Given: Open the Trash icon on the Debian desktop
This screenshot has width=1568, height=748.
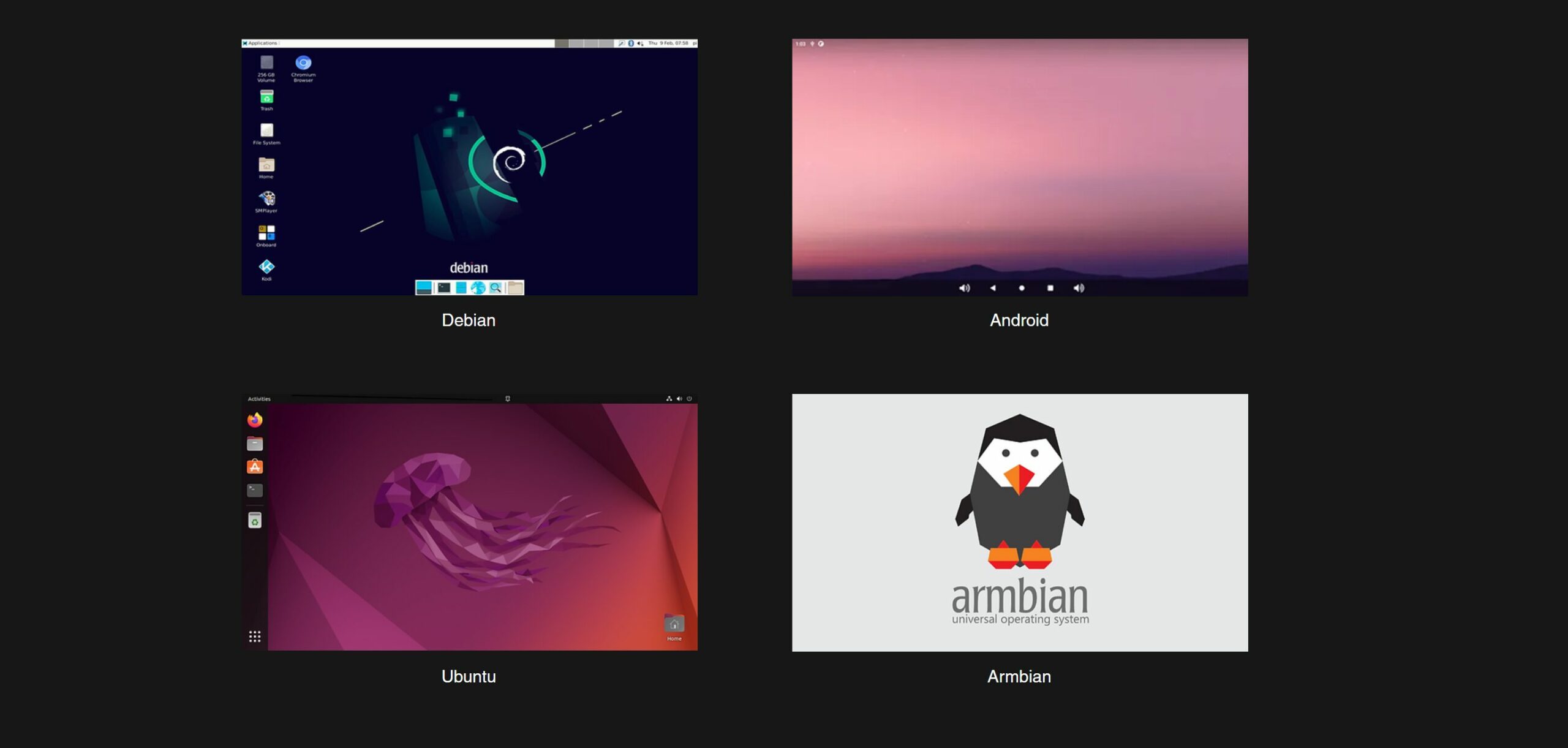Looking at the screenshot, I should pos(266,100).
